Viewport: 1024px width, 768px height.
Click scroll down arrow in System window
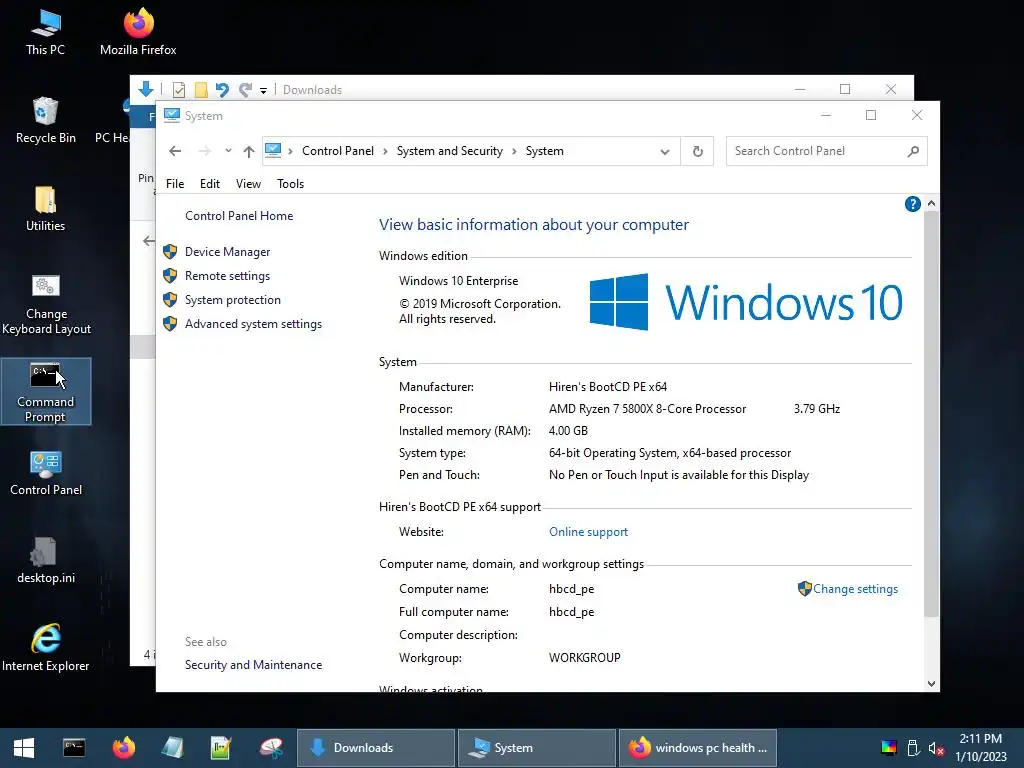point(931,684)
